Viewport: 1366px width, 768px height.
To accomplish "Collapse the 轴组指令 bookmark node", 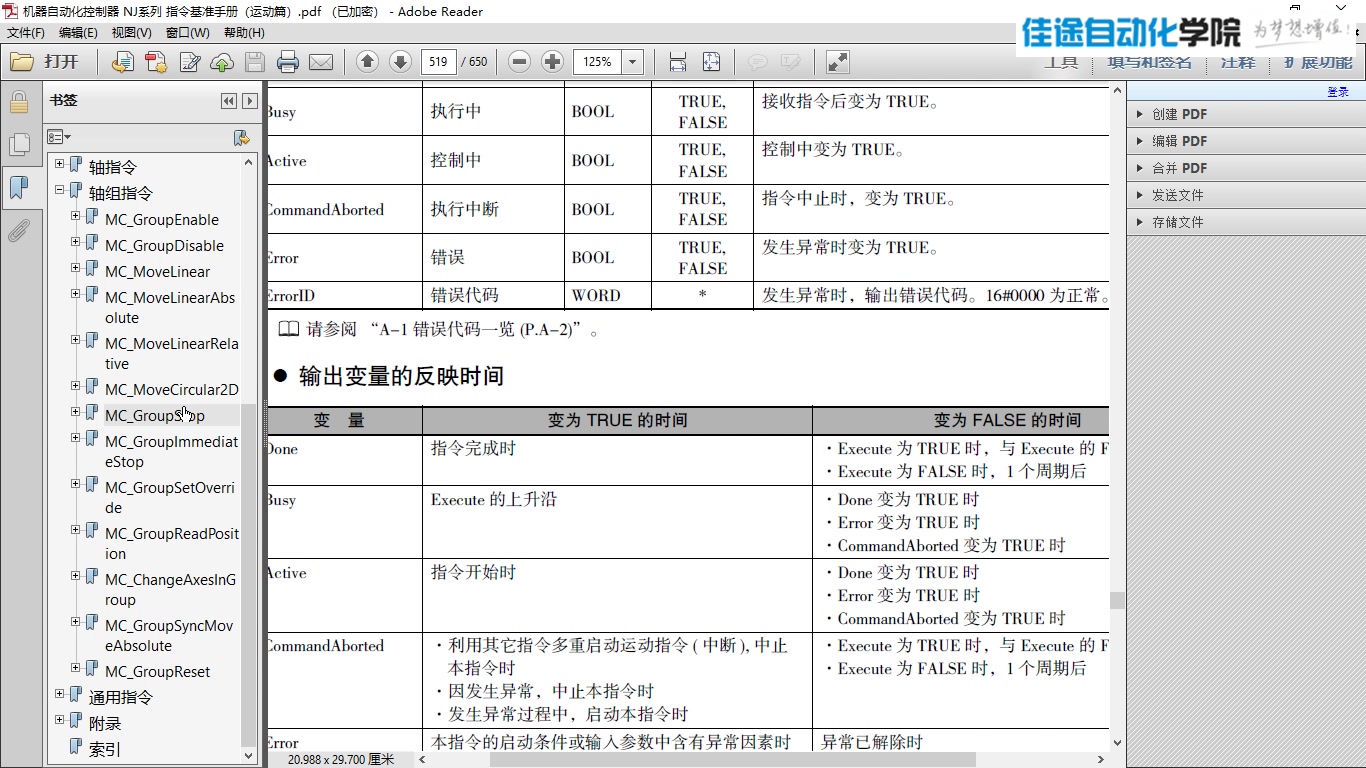I will click(x=60, y=190).
